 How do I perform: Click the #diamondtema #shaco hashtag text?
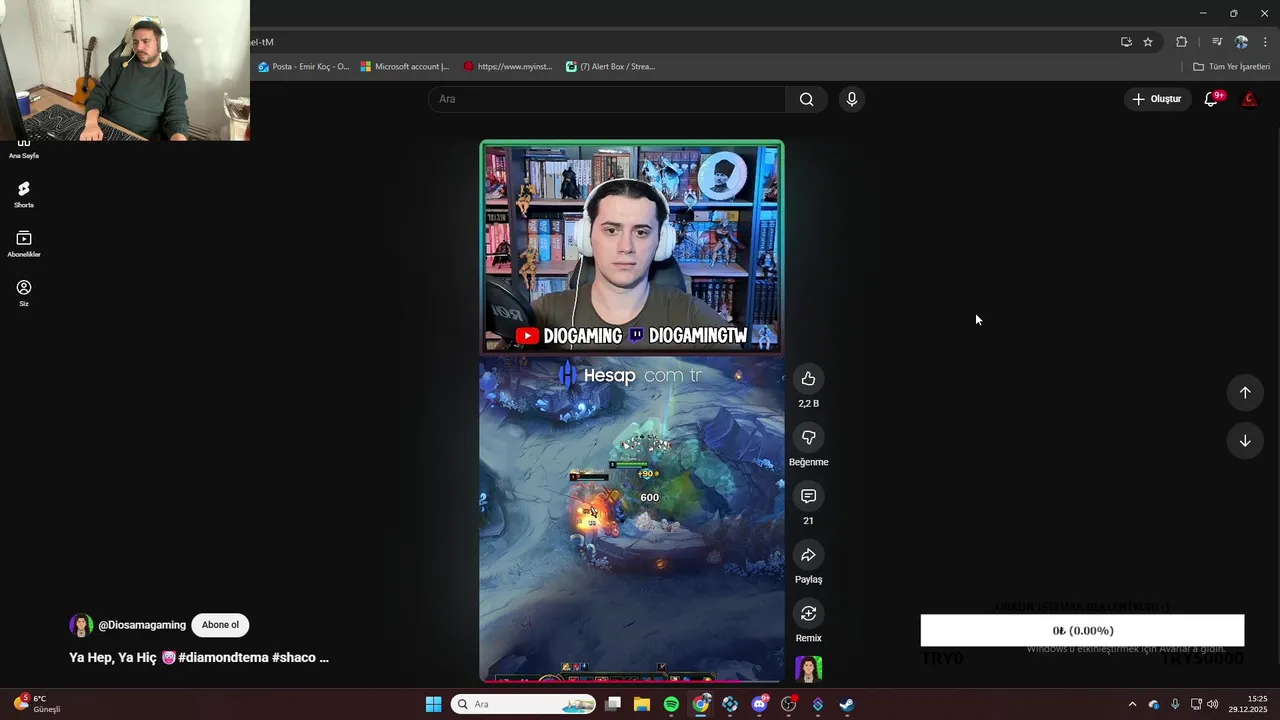click(x=247, y=658)
